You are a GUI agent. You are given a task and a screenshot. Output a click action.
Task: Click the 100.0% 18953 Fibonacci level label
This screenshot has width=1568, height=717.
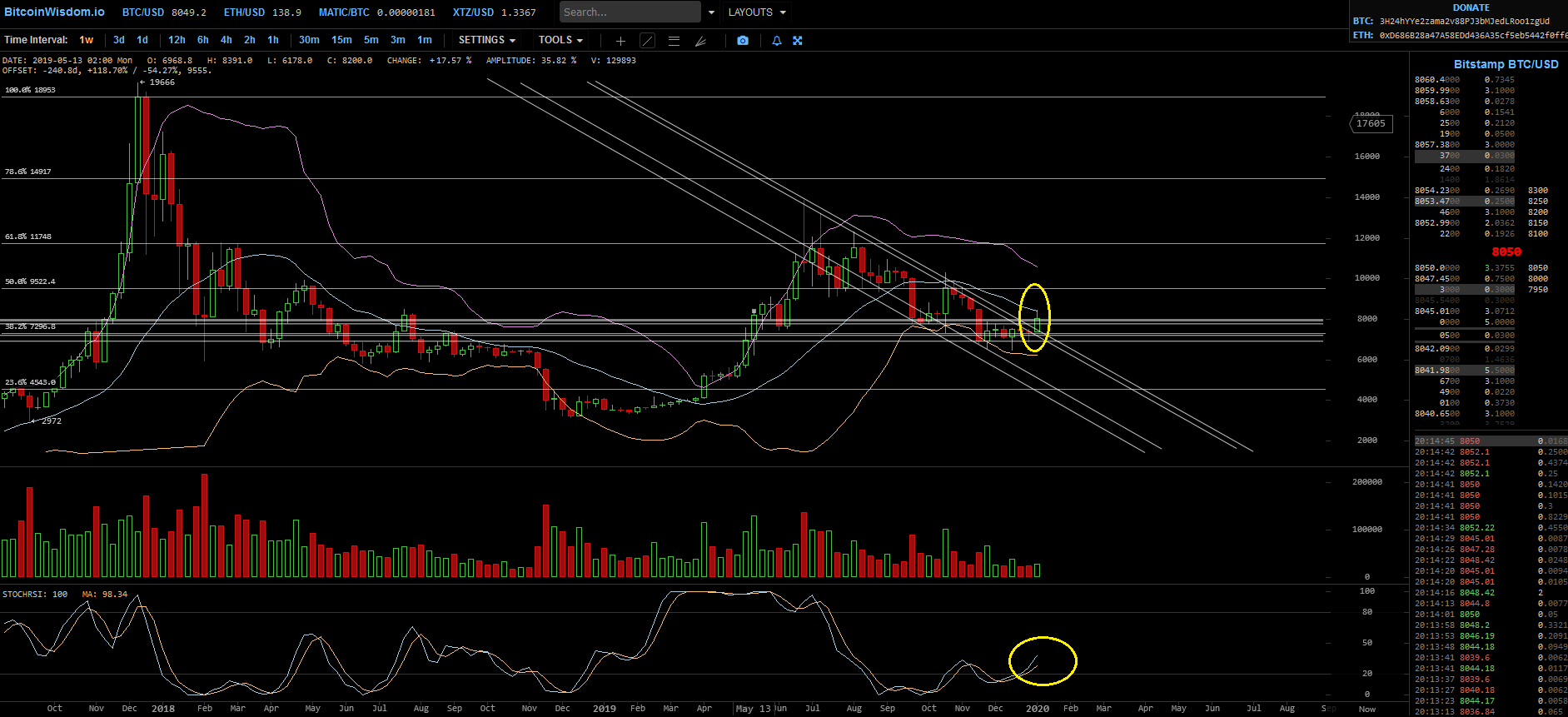click(x=30, y=90)
